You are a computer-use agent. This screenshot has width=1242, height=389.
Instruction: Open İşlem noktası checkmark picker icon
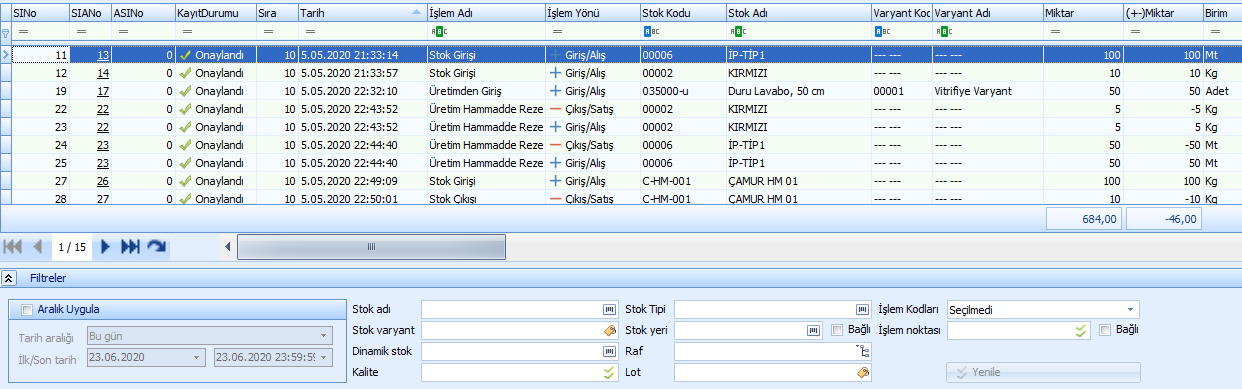[x=1081, y=330]
